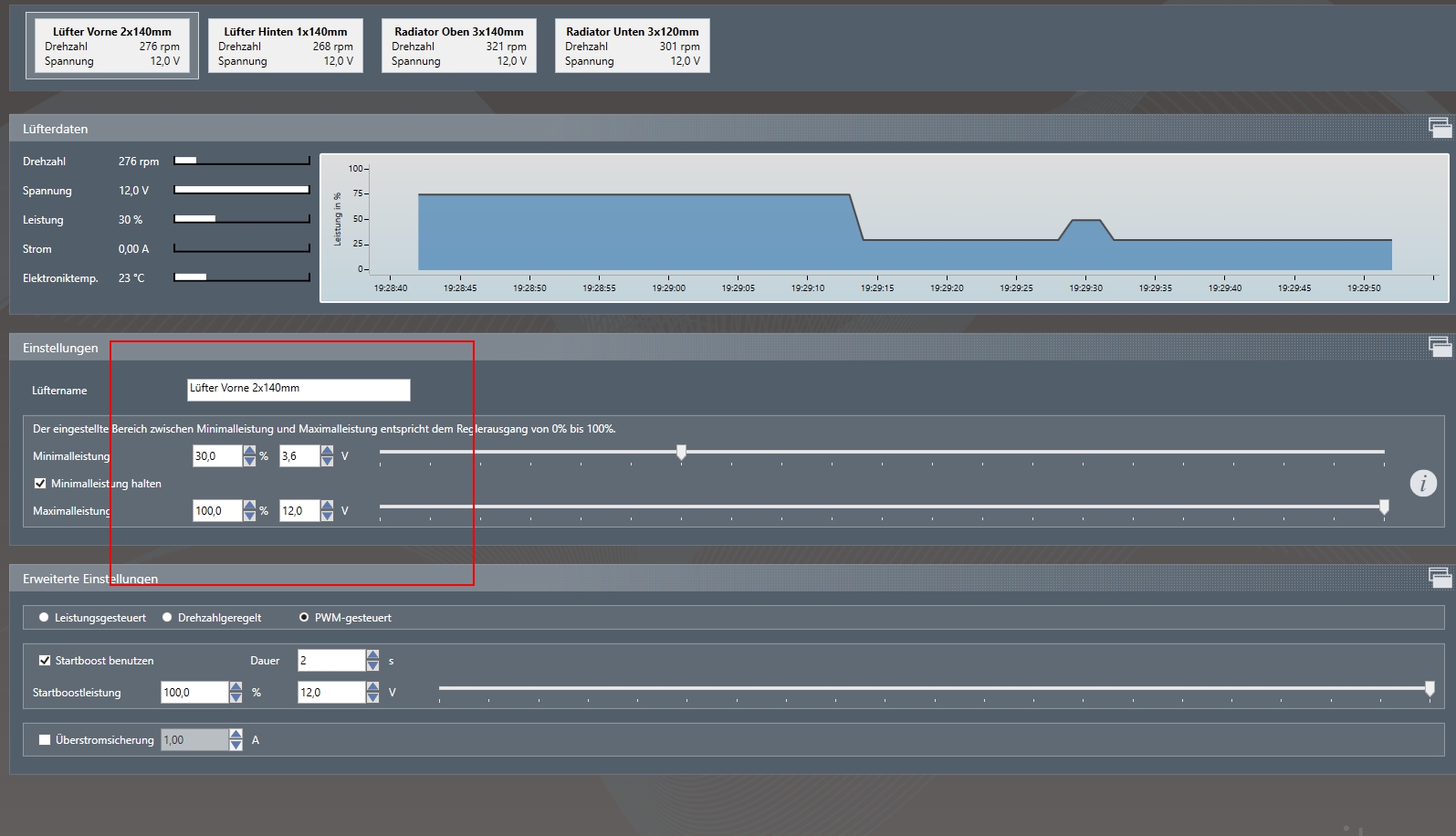This screenshot has width=1456, height=836.
Task: Choose the PWM-gesteuert radio option
Action: coord(304,618)
